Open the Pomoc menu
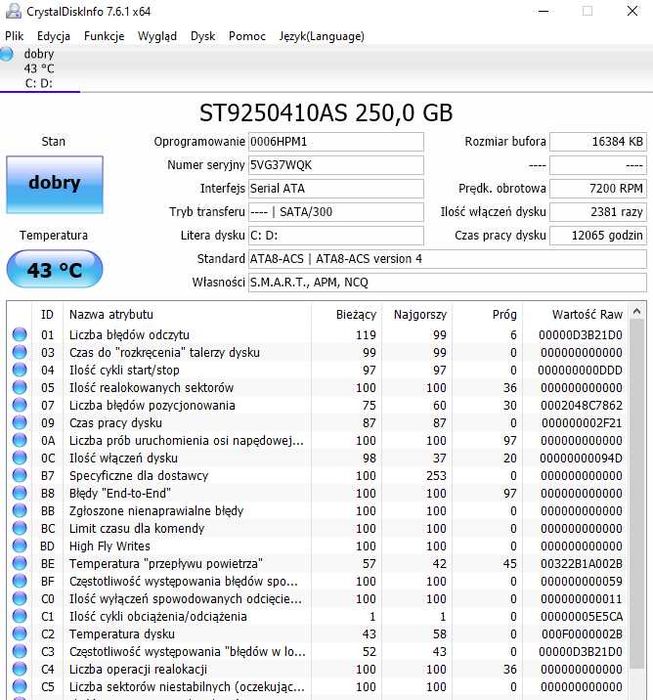This screenshot has width=653, height=700. (x=247, y=36)
